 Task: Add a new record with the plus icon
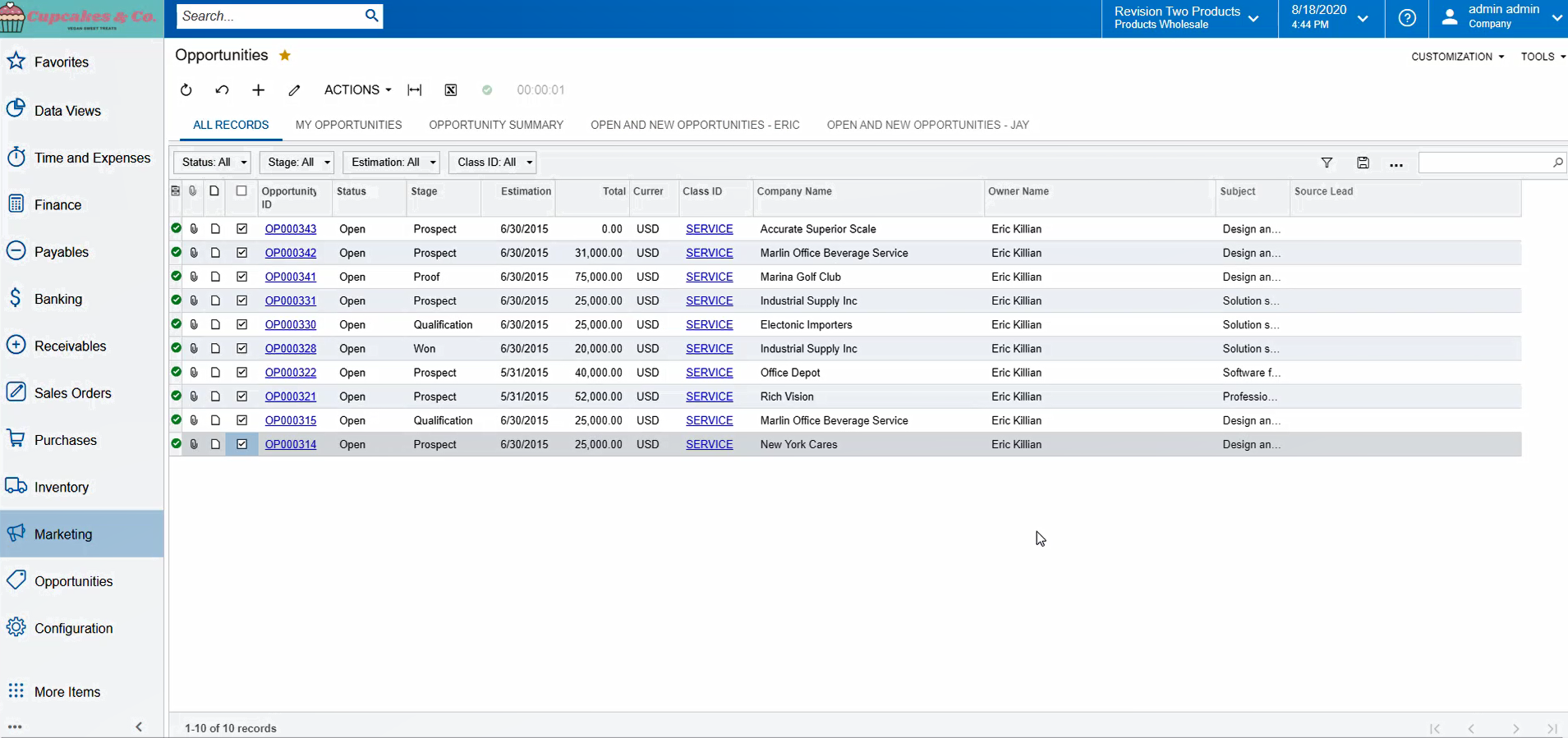[258, 90]
